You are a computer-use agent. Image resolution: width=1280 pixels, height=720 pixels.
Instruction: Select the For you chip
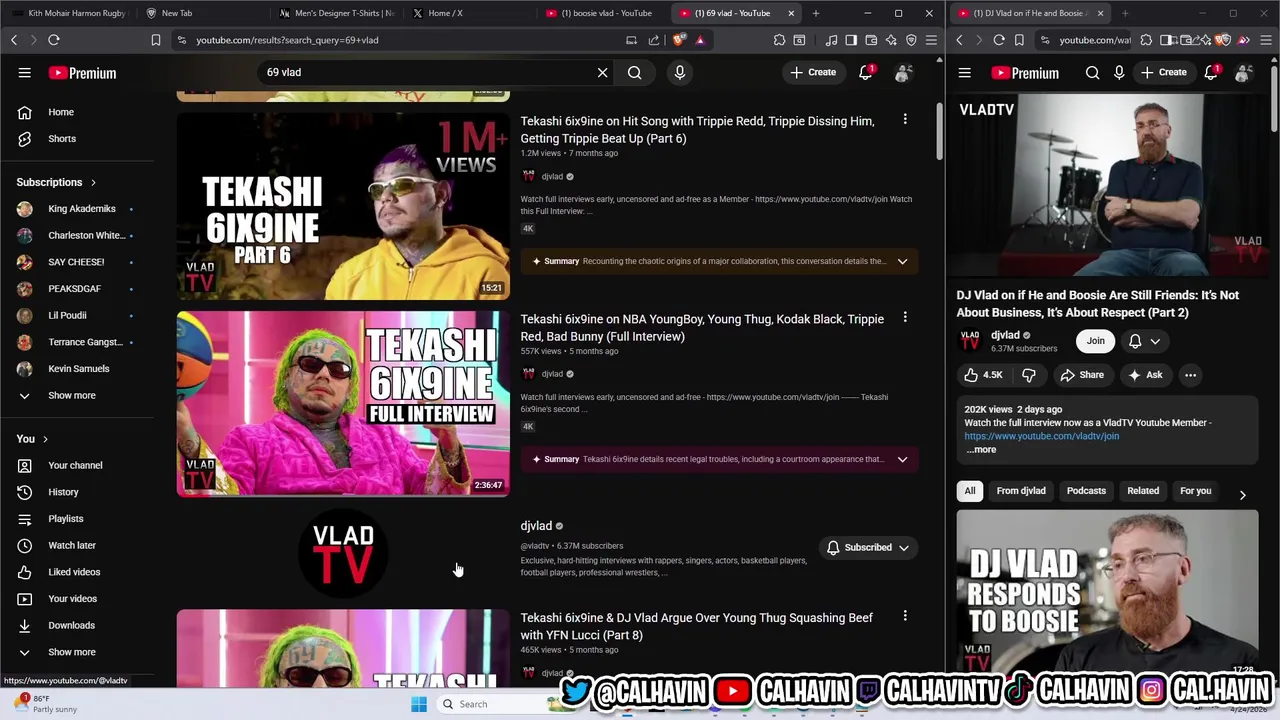pyautogui.click(x=1195, y=491)
